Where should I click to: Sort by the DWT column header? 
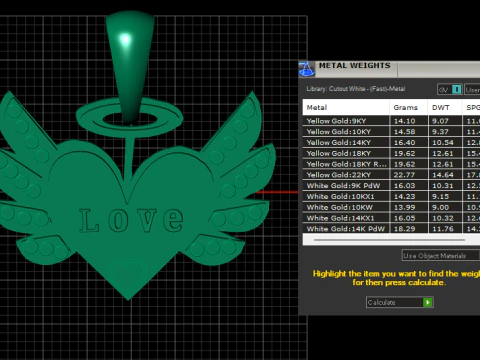click(445, 107)
